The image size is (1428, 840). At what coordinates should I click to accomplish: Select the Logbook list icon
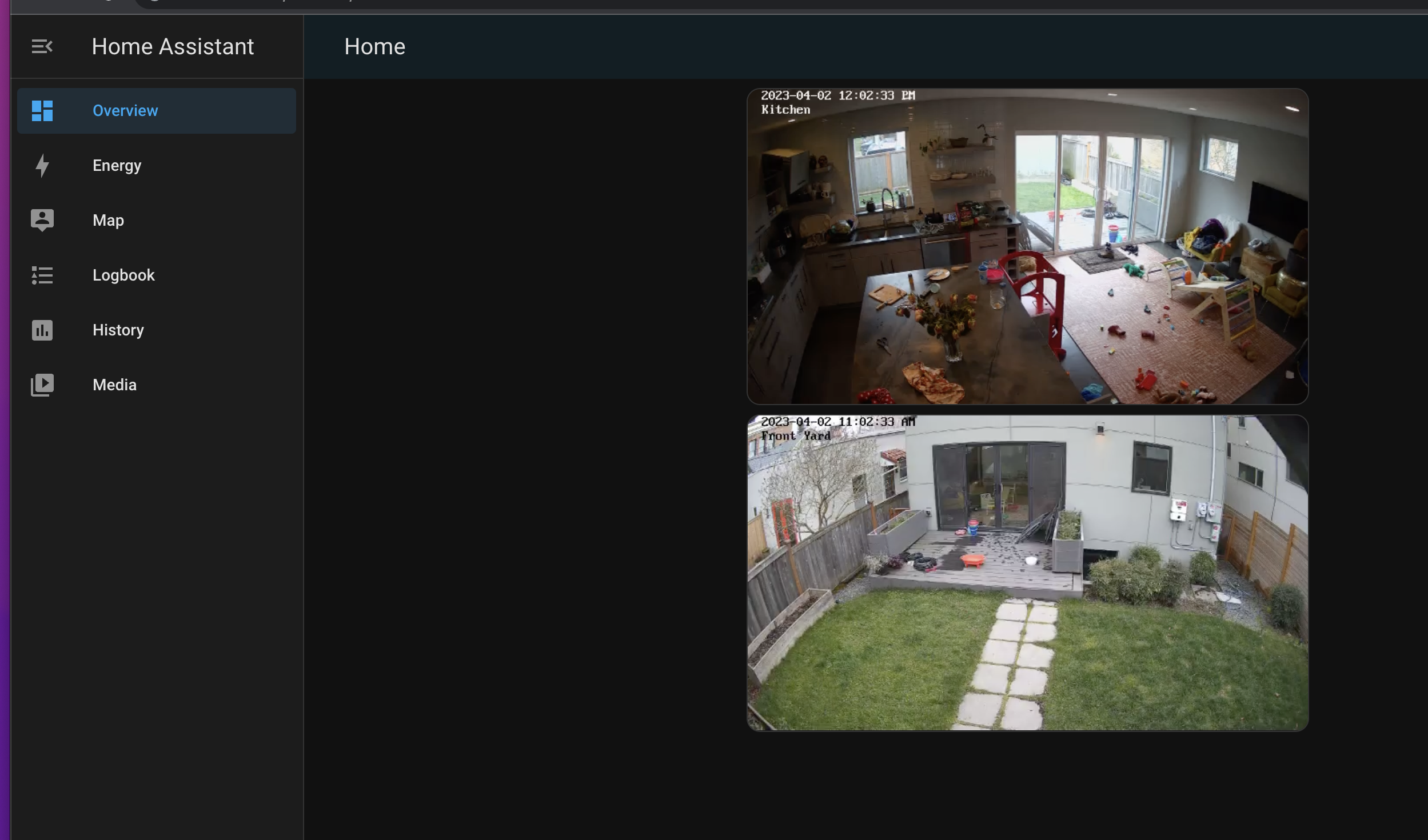[x=42, y=275]
